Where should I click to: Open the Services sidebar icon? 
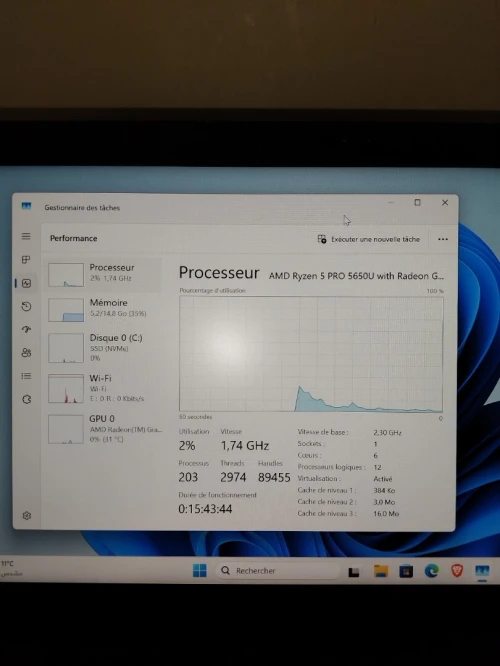tap(26, 399)
